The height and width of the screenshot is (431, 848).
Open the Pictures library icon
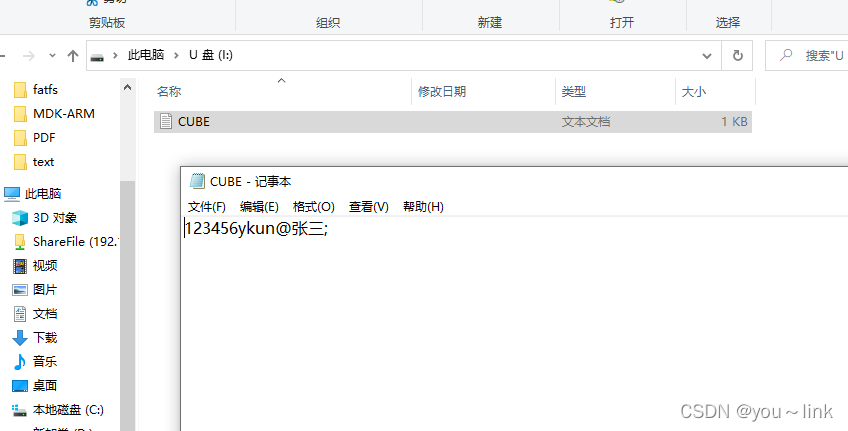click(20, 290)
